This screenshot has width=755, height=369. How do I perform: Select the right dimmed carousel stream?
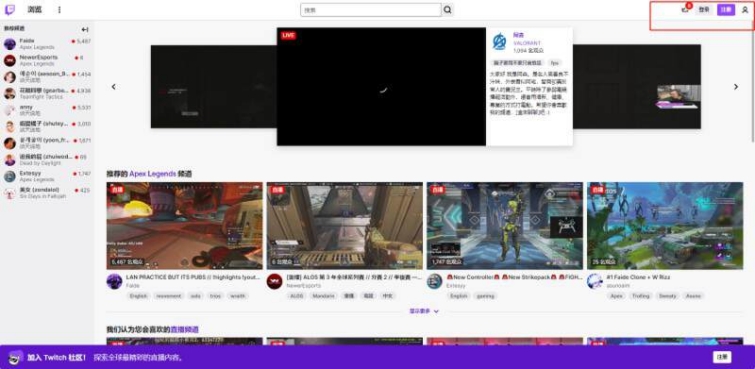tap(637, 87)
